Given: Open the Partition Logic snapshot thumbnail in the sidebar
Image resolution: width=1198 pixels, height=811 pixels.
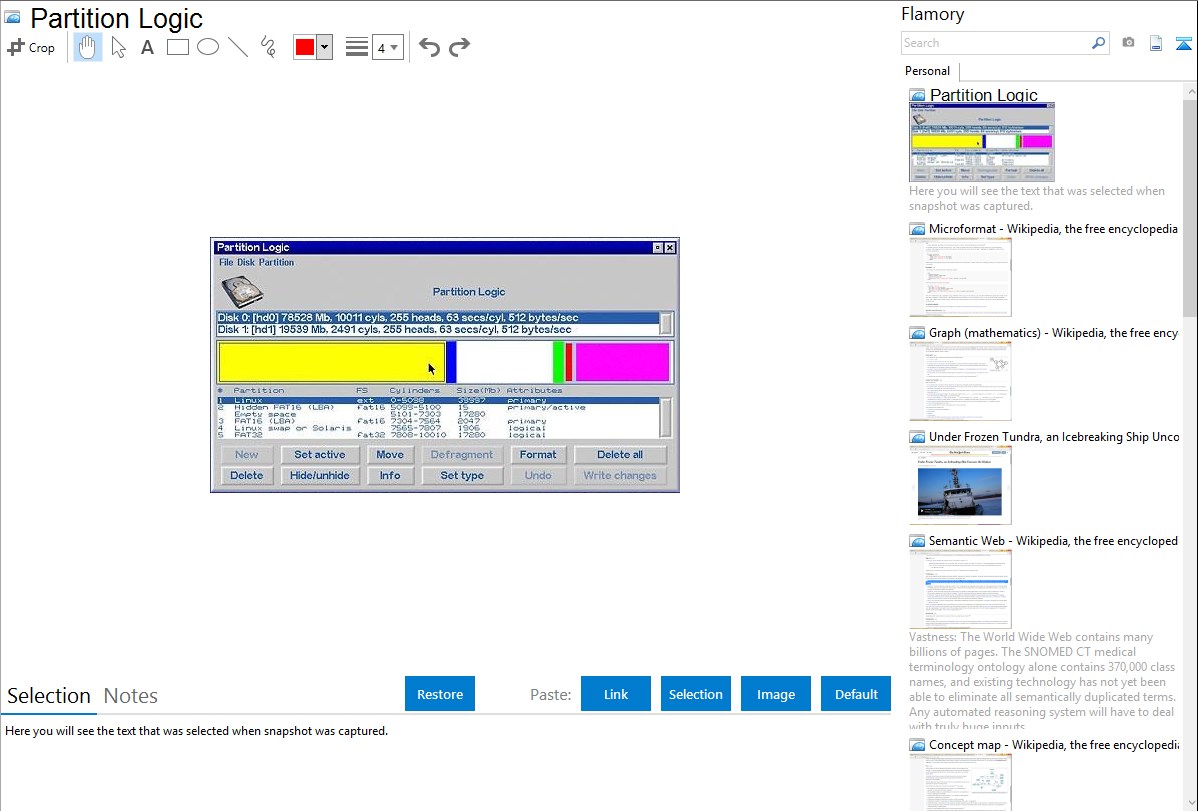Looking at the screenshot, I should pos(982,142).
